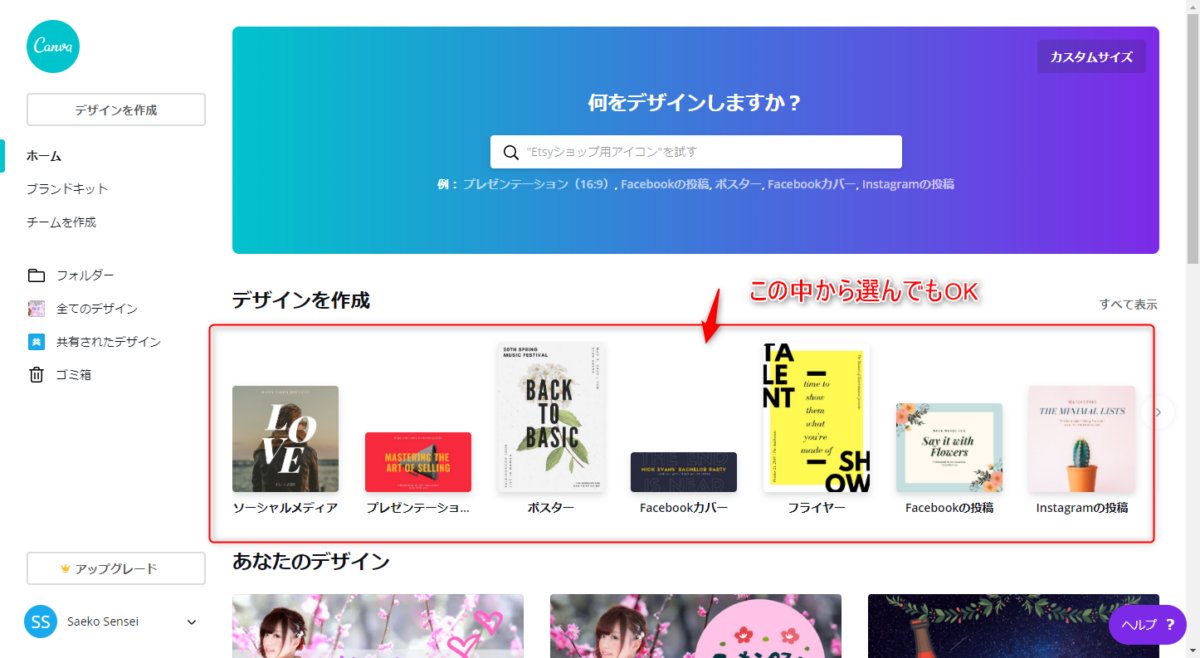1200x658 pixels.
Task: Click the SS profile avatar
Action: (x=41, y=622)
